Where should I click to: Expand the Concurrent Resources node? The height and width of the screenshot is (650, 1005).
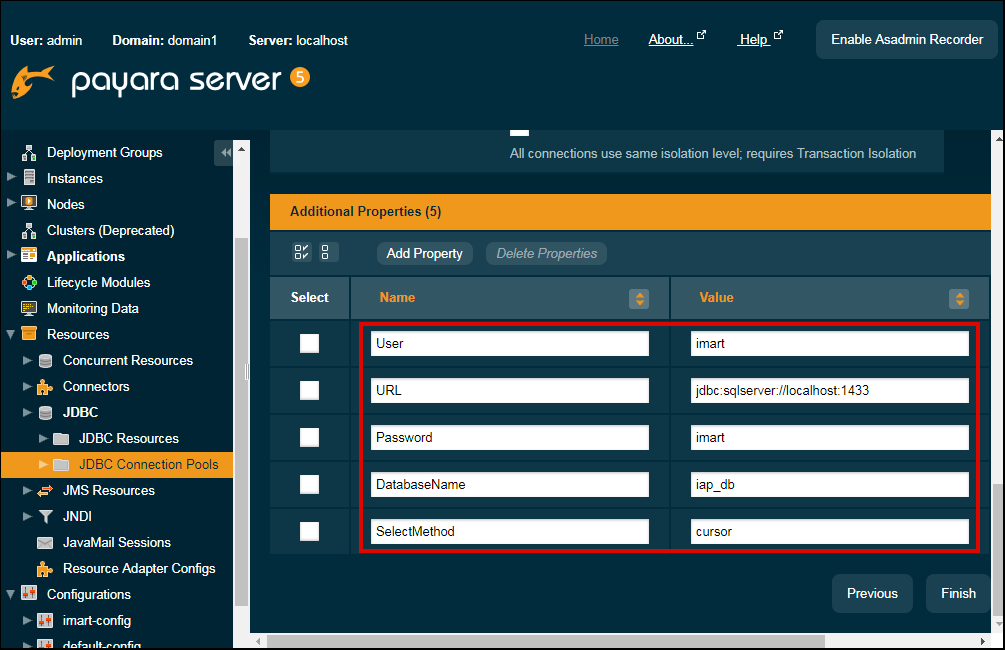(27, 360)
